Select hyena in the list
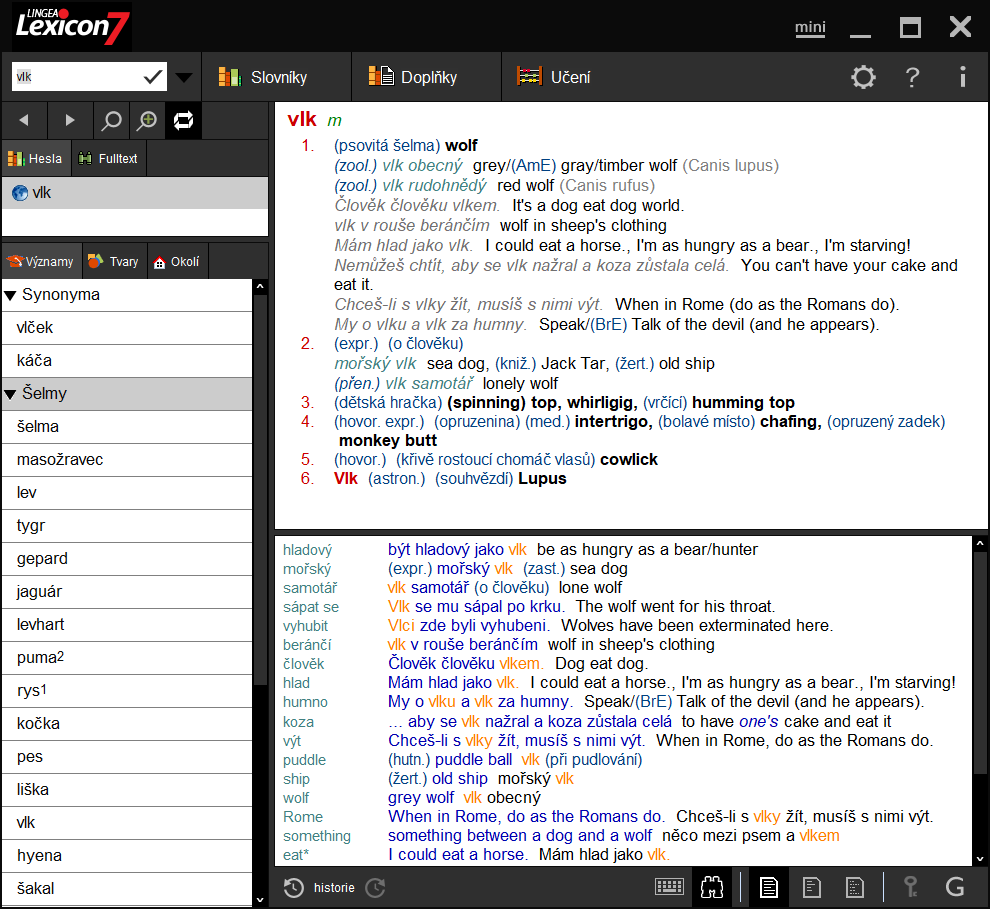The width and height of the screenshot is (990, 909). (128, 855)
